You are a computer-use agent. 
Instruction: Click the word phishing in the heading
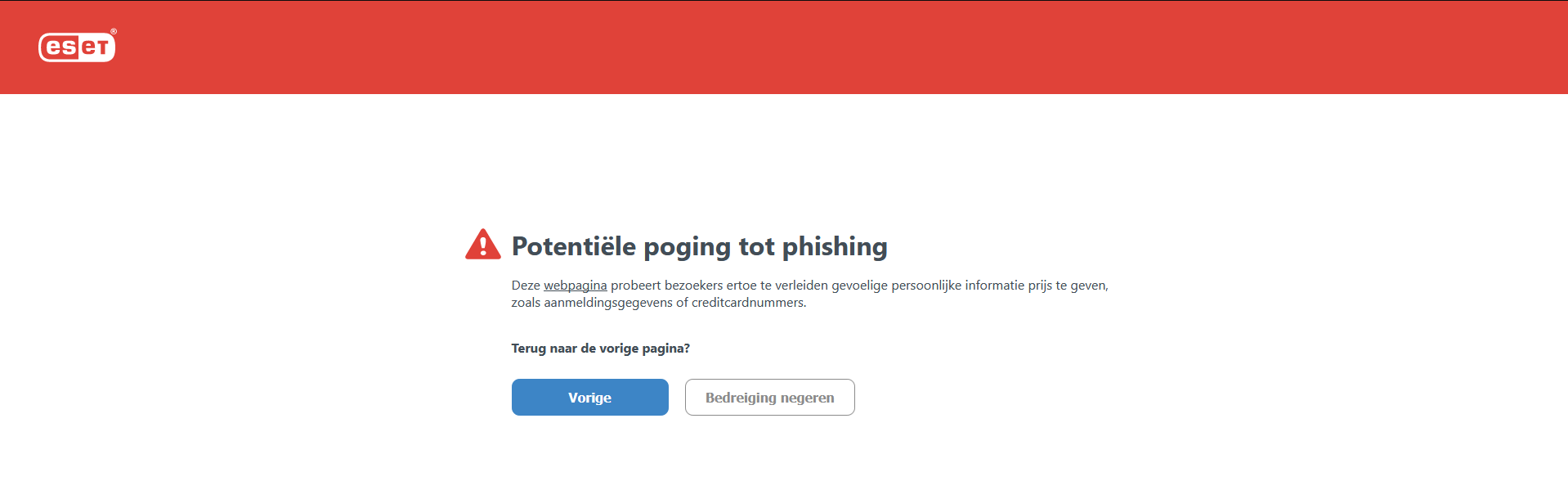tap(835, 246)
